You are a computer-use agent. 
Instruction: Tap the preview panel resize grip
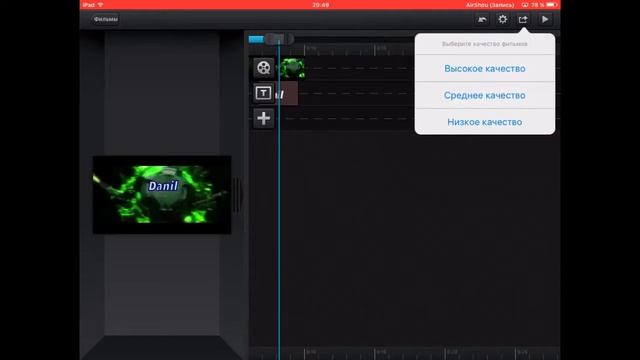pos(237,195)
